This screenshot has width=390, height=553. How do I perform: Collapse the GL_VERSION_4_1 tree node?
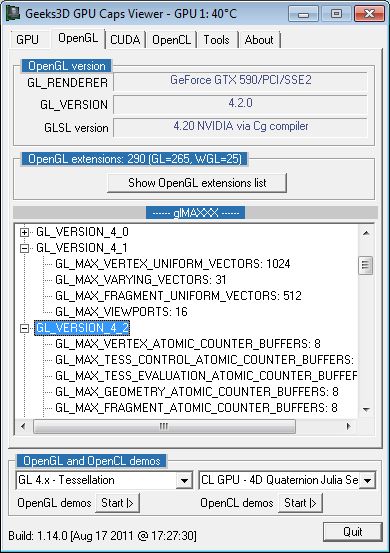tap(24, 248)
